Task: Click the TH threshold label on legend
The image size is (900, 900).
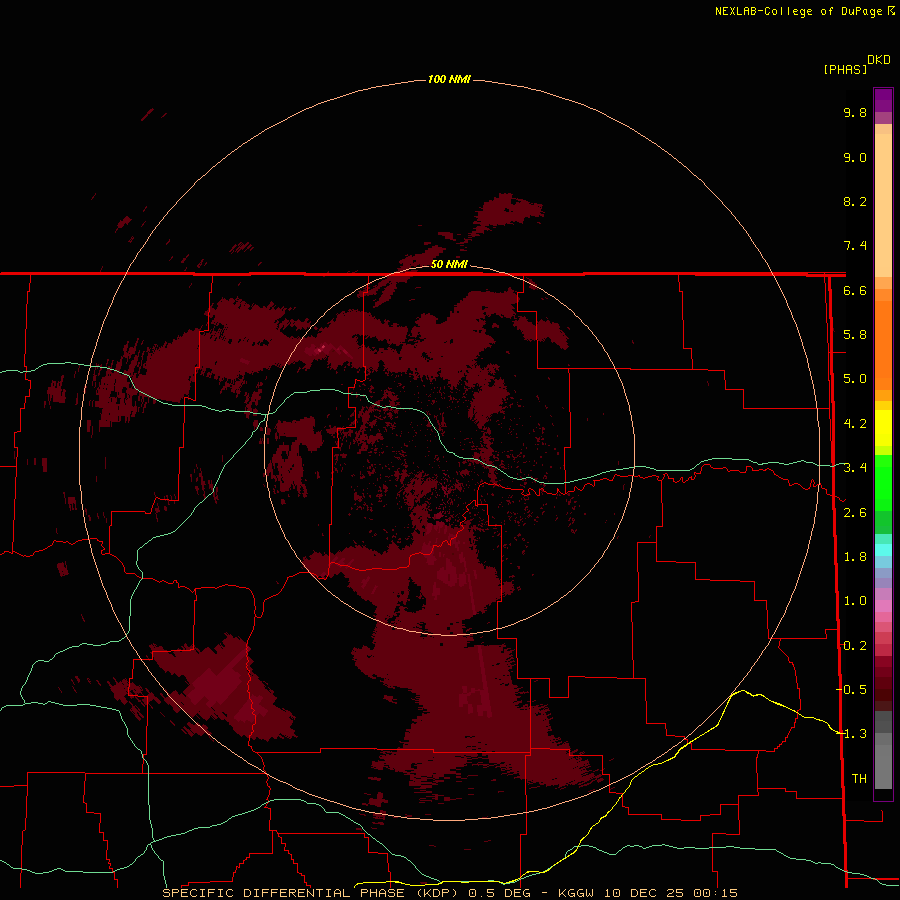Action: tap(859, 778)
